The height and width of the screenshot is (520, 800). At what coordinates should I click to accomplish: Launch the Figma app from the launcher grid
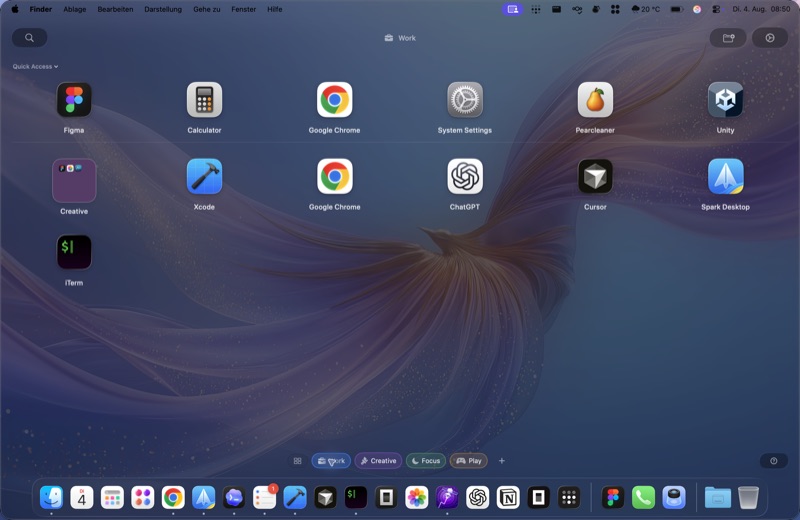pos(74,100)
